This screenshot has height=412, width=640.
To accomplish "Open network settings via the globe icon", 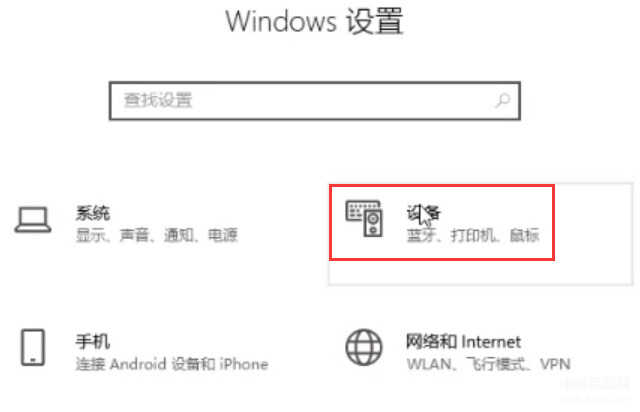I will click(x=364, y=347).
